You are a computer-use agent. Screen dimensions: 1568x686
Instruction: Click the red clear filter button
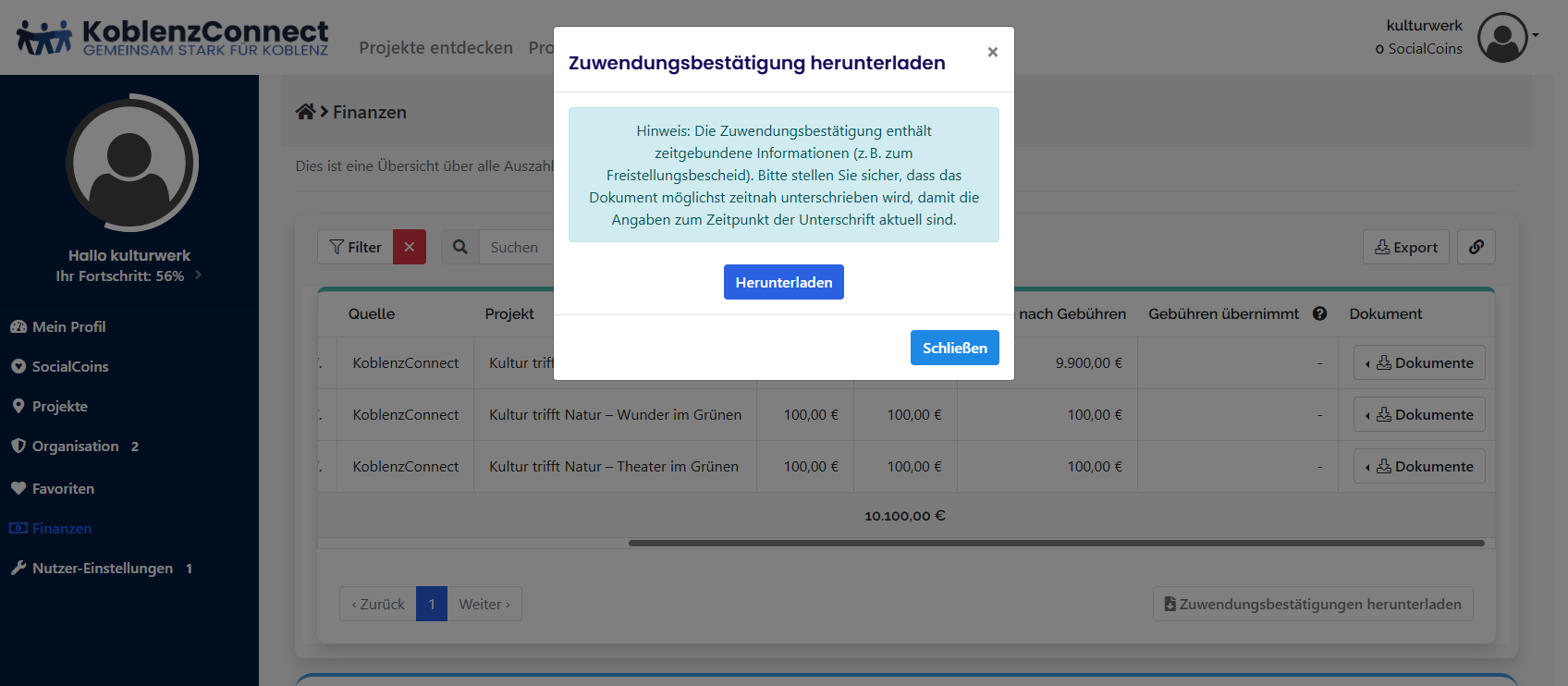[x=410, y=247]
